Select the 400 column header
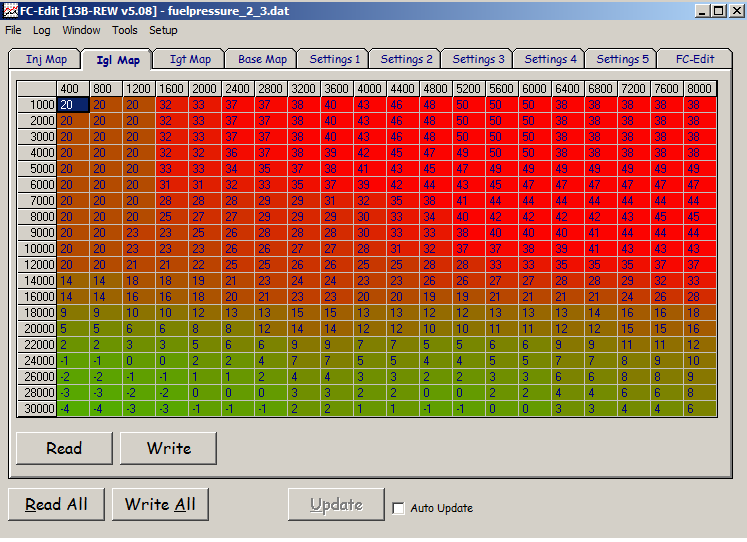The width and height of the screenshot is (747, 542). [x=73, y=89]
